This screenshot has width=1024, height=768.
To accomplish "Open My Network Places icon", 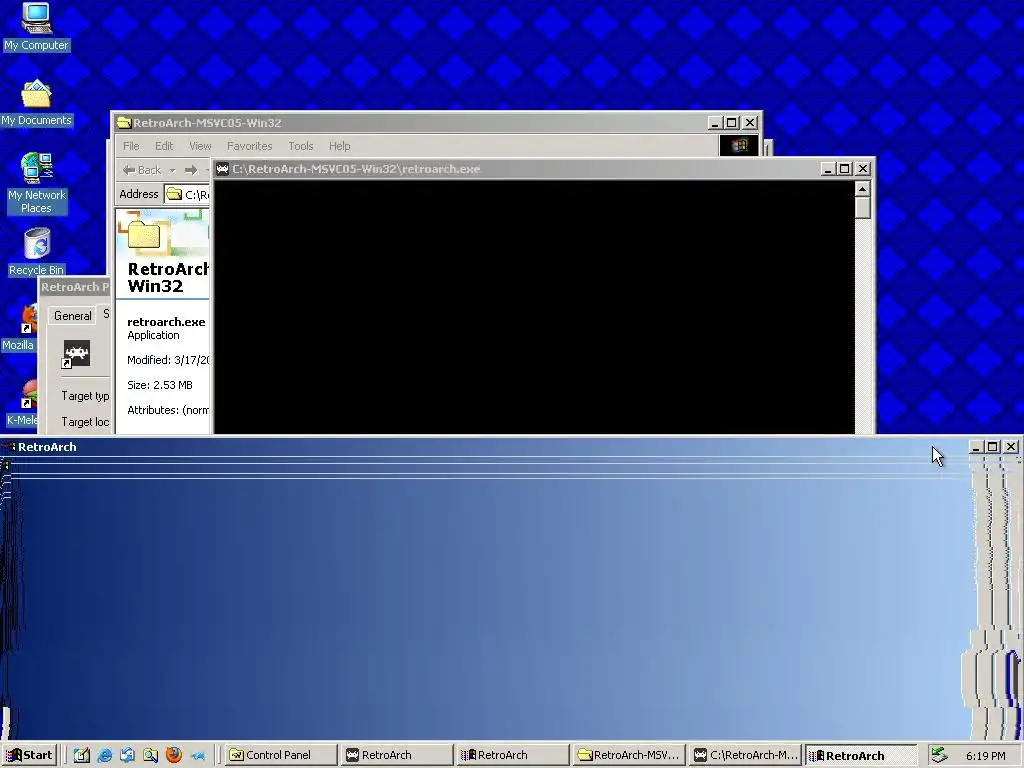I will [36, 183].
